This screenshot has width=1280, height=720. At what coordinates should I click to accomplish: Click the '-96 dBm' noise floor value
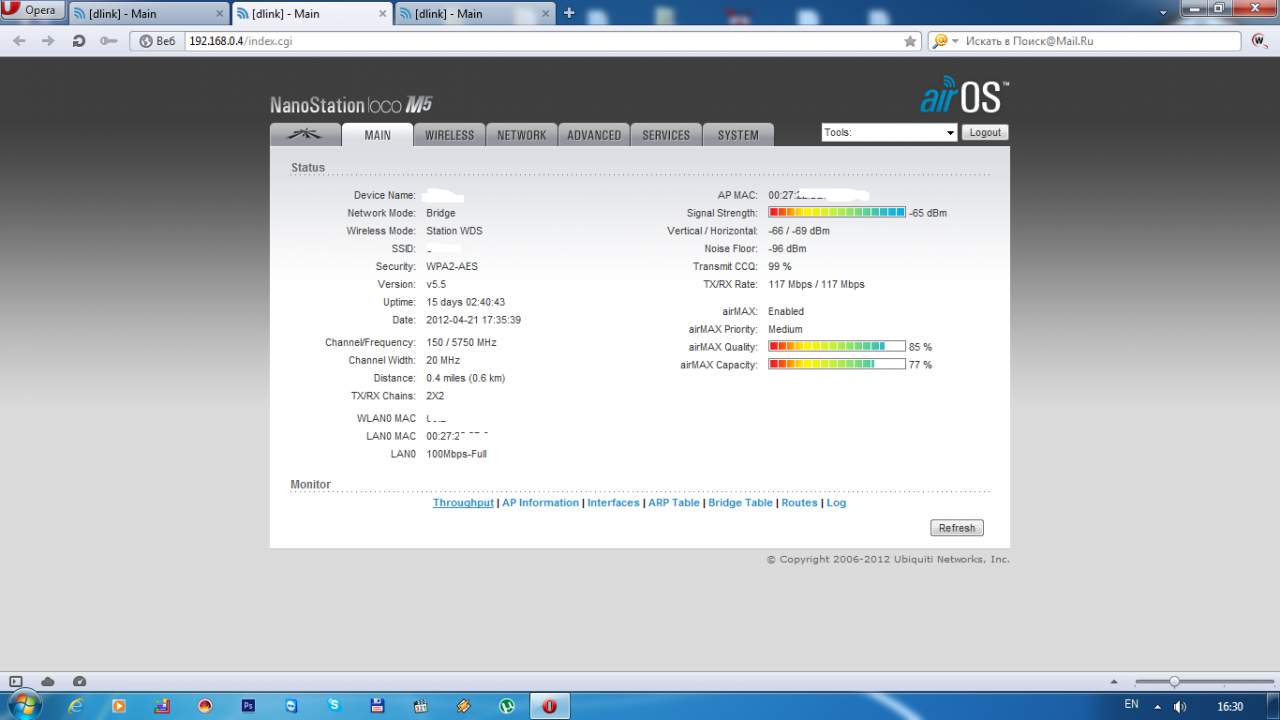(787, 249)
